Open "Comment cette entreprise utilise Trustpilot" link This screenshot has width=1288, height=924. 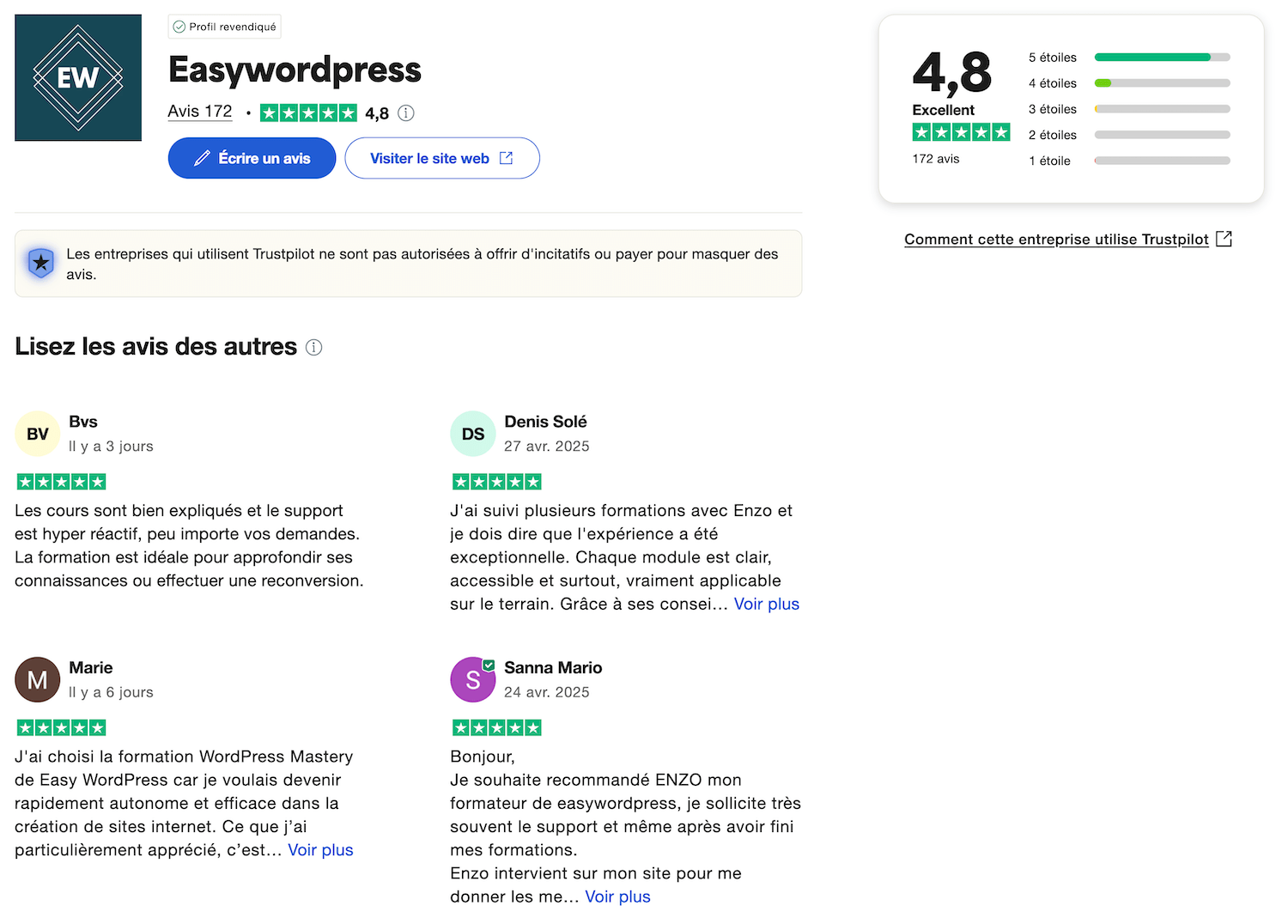[x=1056, y=240]
